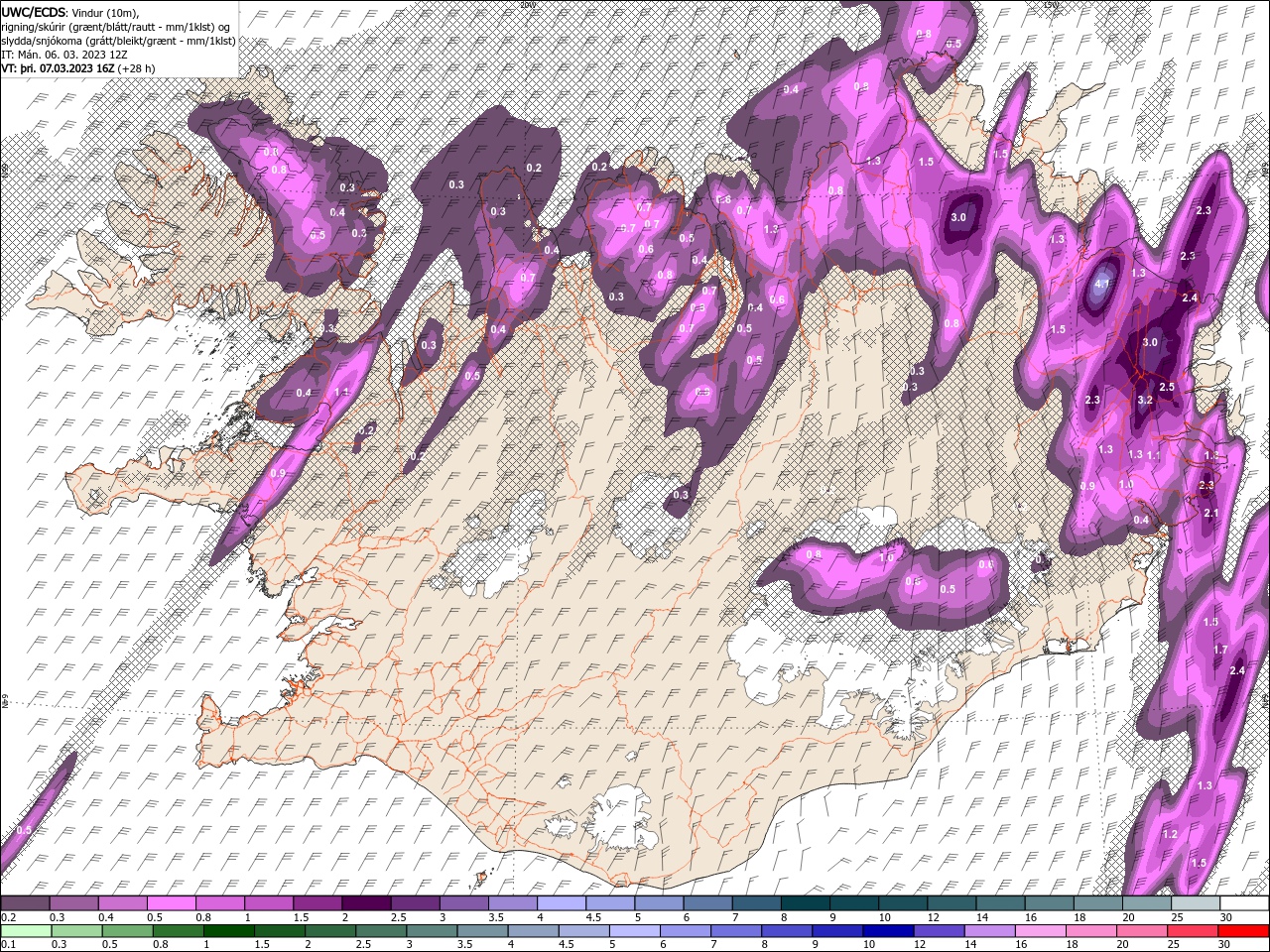Image resolution: width=1270 pixels, height=952 pixels.
Task: Click the 'UWC/ECDS' title text
Action: [34, 11]
